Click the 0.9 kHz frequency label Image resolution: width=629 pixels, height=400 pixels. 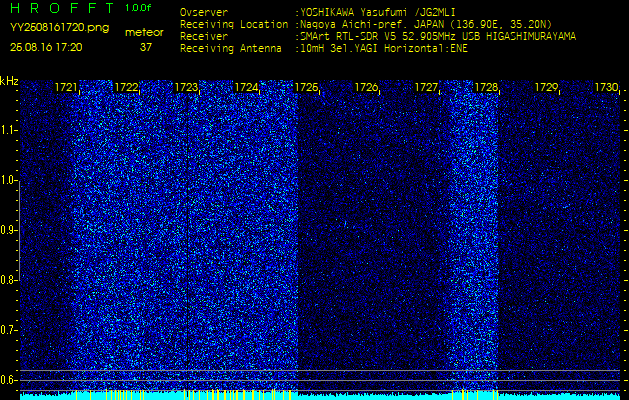9,230
